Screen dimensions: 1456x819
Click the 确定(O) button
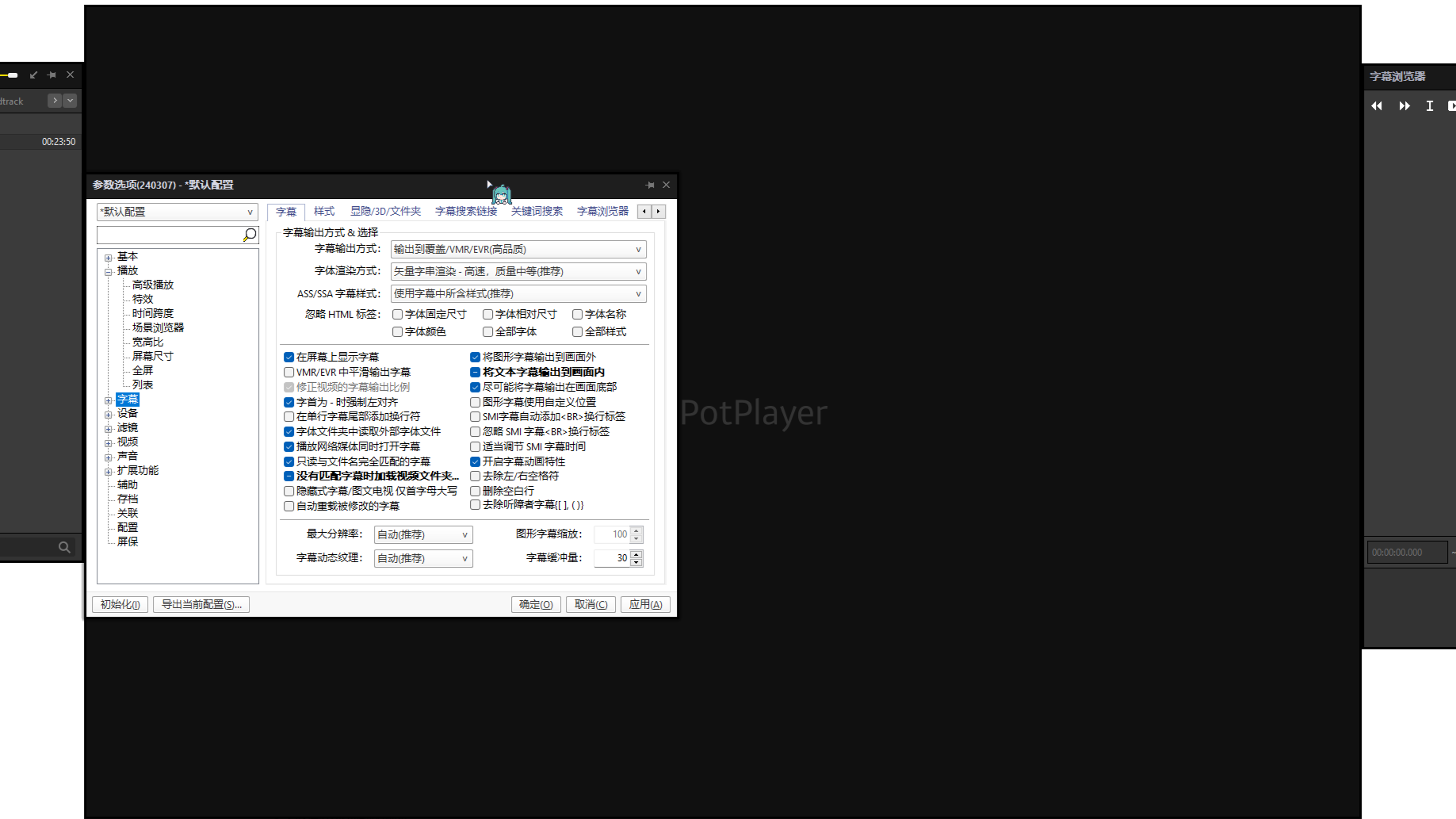(x=536, y=604)
